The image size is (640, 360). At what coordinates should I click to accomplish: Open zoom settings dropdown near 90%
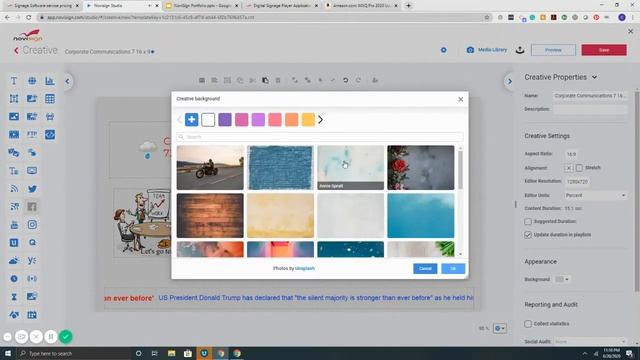click(500, 328)
